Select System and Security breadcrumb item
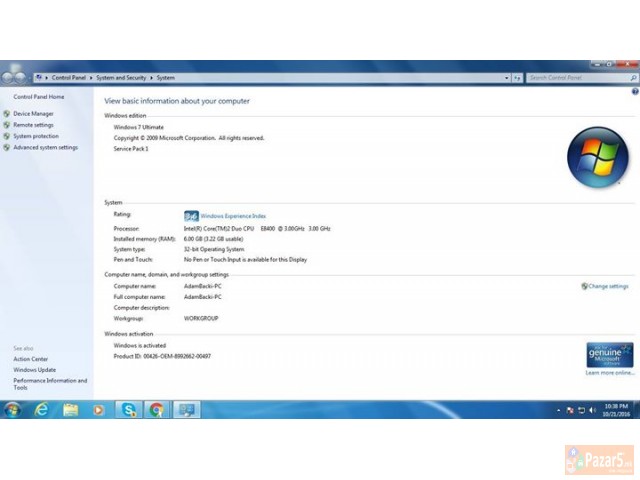The image size is (640, 480). pos(122,77)
